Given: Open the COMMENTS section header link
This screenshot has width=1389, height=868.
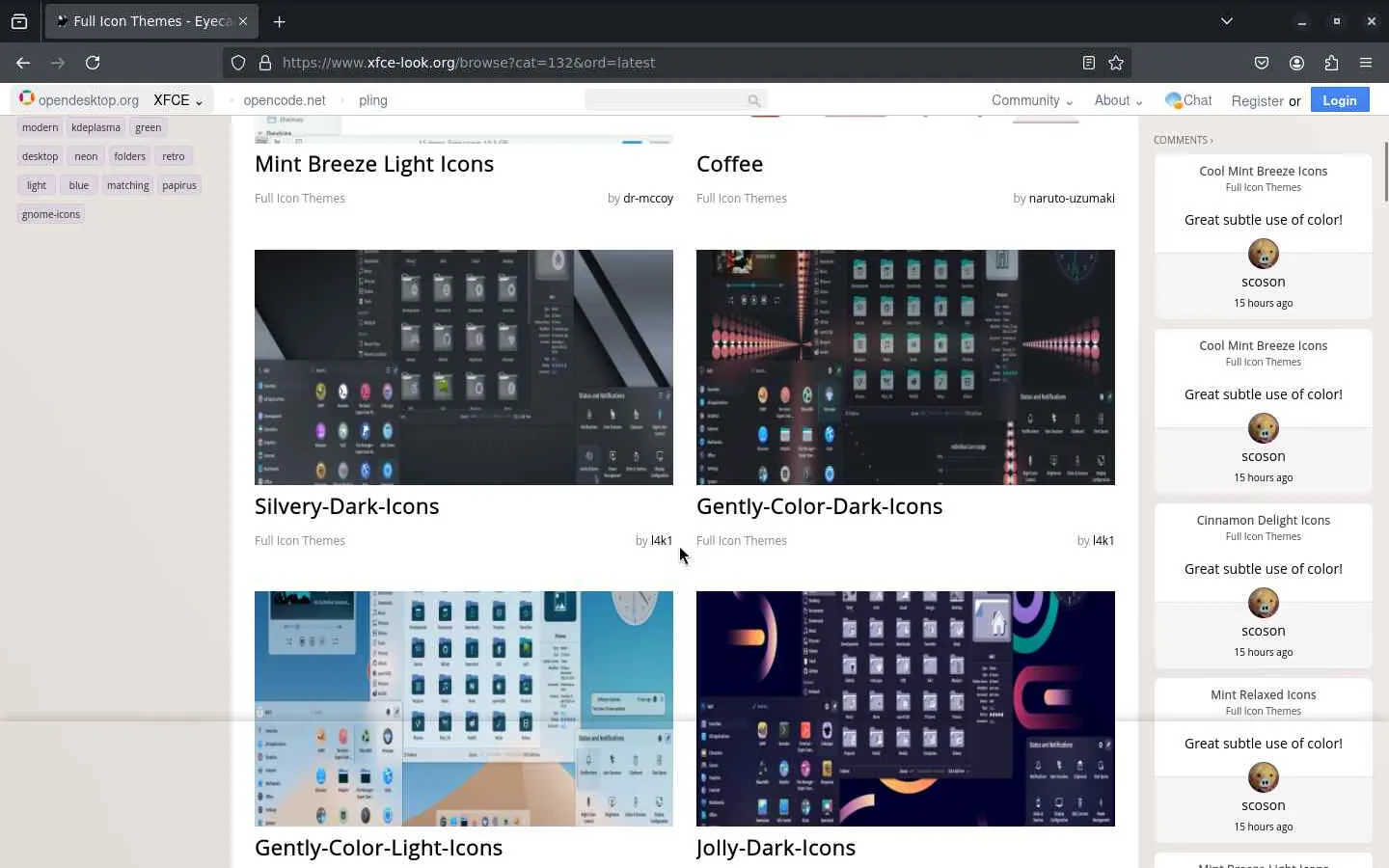Looking at the screenshot, I should pyautogui.click(x=1183, y=140).
